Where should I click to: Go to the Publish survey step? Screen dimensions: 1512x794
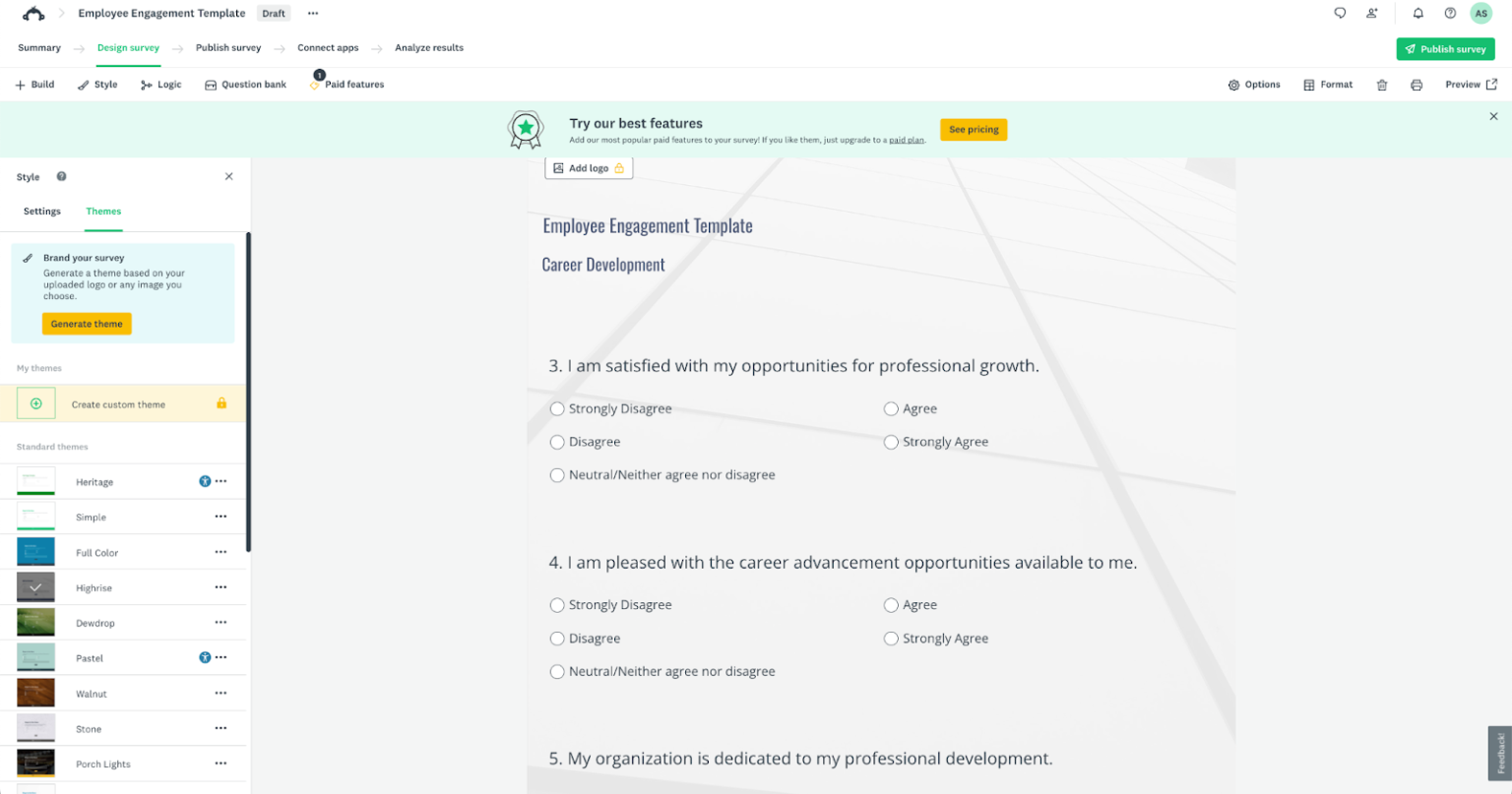pyautogui.click(x=228, y=47)
